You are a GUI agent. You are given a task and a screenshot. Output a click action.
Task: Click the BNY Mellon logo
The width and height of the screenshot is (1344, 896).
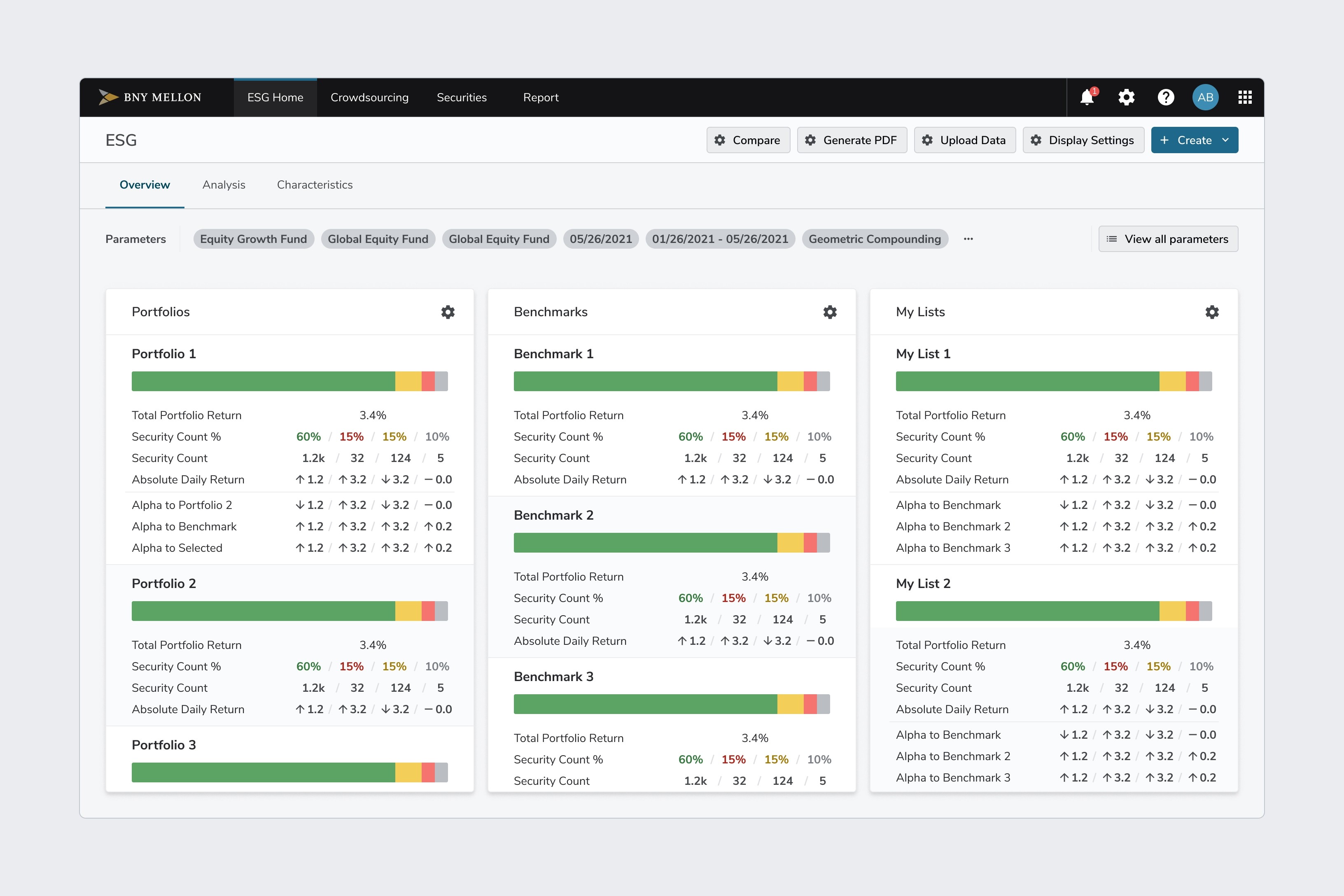(x=150, y=97)
